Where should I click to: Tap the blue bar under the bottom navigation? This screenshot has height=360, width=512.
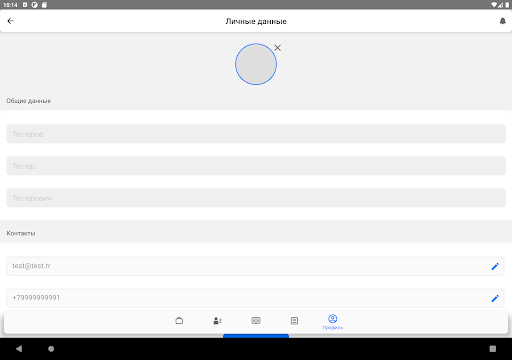[256, 336]
